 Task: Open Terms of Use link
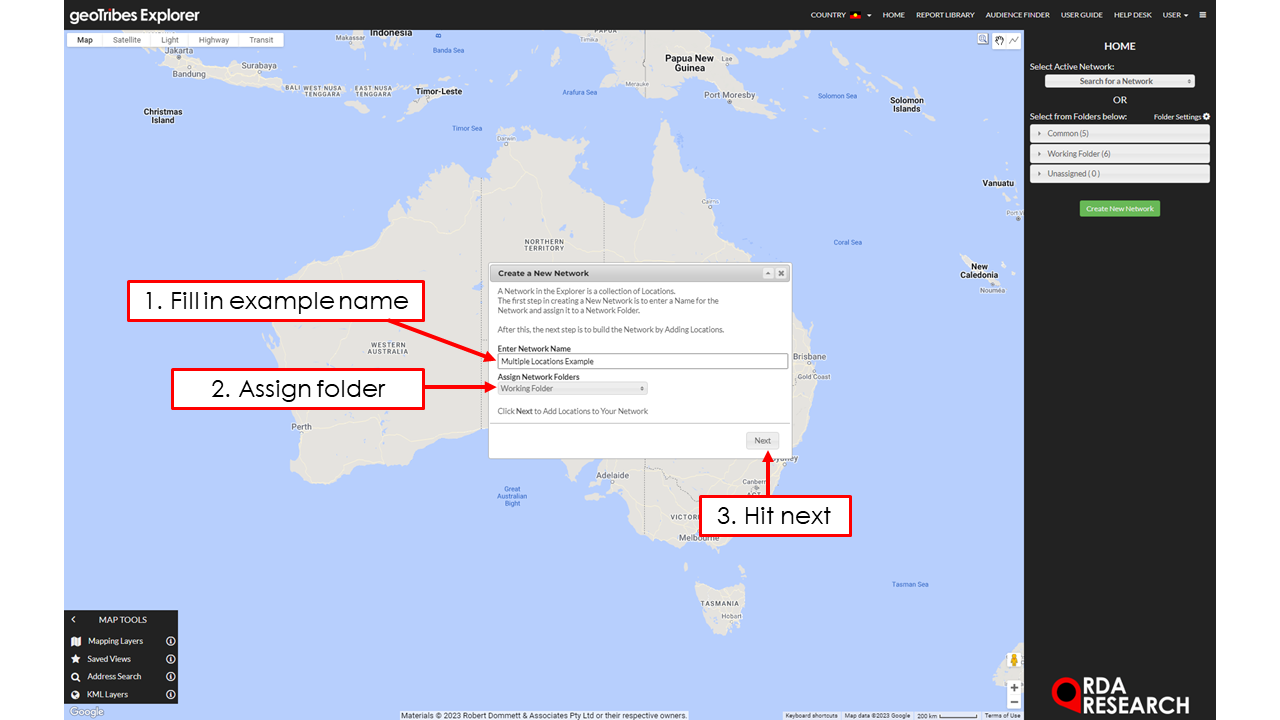(1002, 715)
